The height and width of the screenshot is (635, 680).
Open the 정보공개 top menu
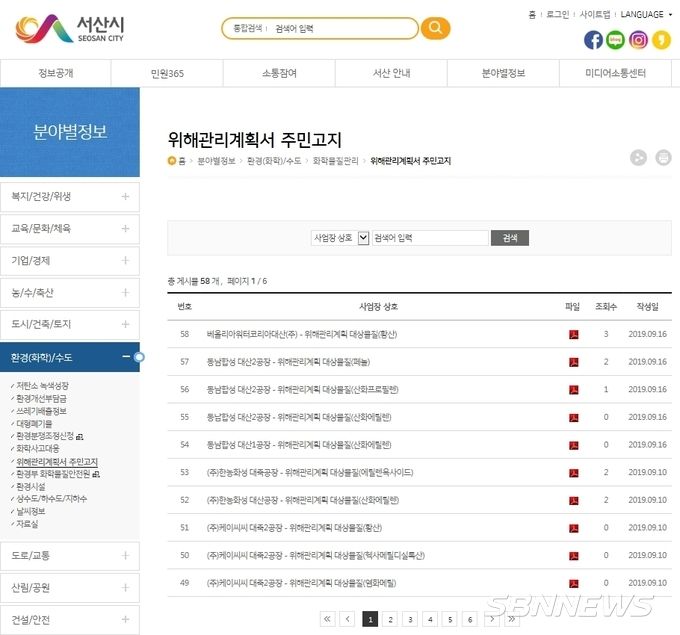coord(56,73)
